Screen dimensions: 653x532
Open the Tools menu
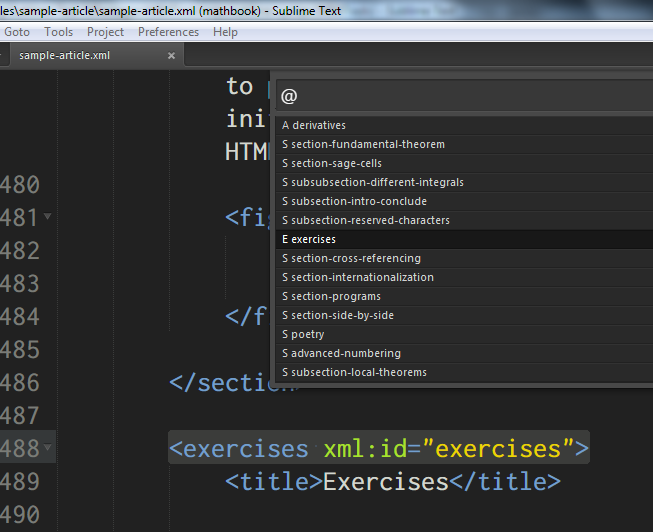pos(58,32)
